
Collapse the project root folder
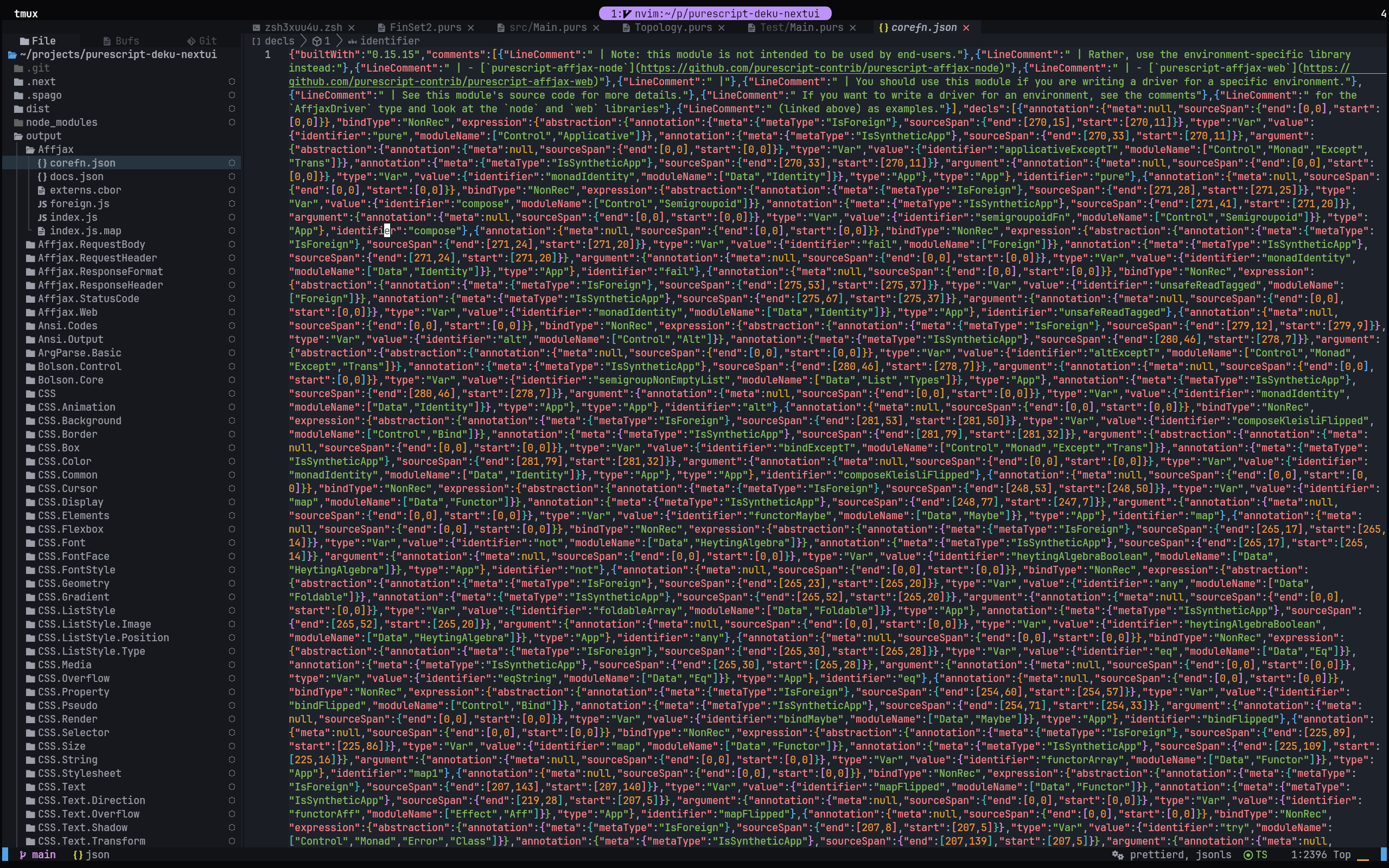(x=112, y=55)
